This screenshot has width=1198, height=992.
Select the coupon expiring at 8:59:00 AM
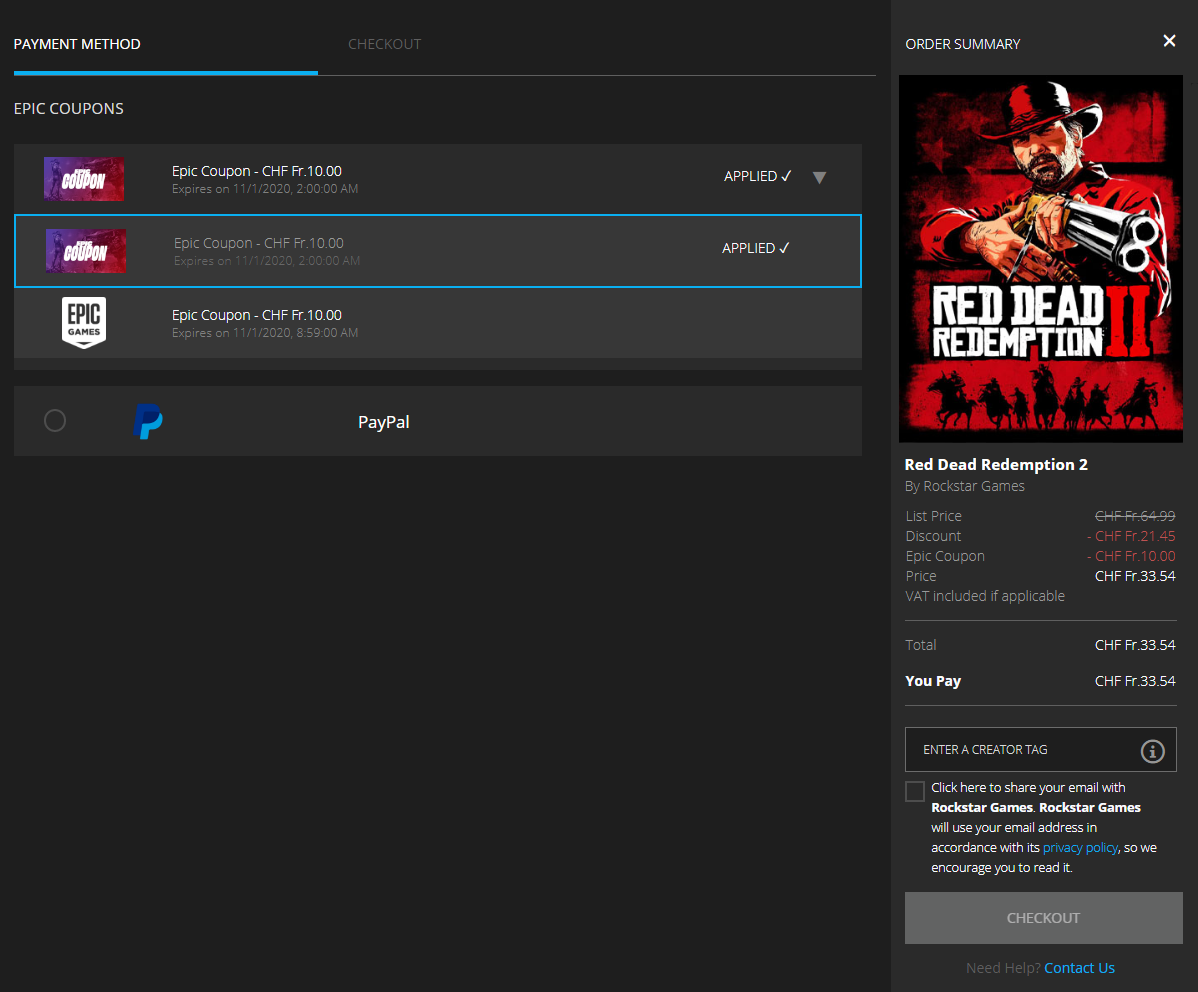438,323
